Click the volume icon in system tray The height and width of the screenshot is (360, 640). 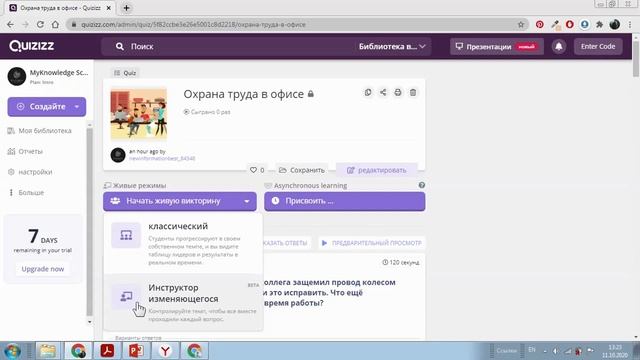pos(556,351)
